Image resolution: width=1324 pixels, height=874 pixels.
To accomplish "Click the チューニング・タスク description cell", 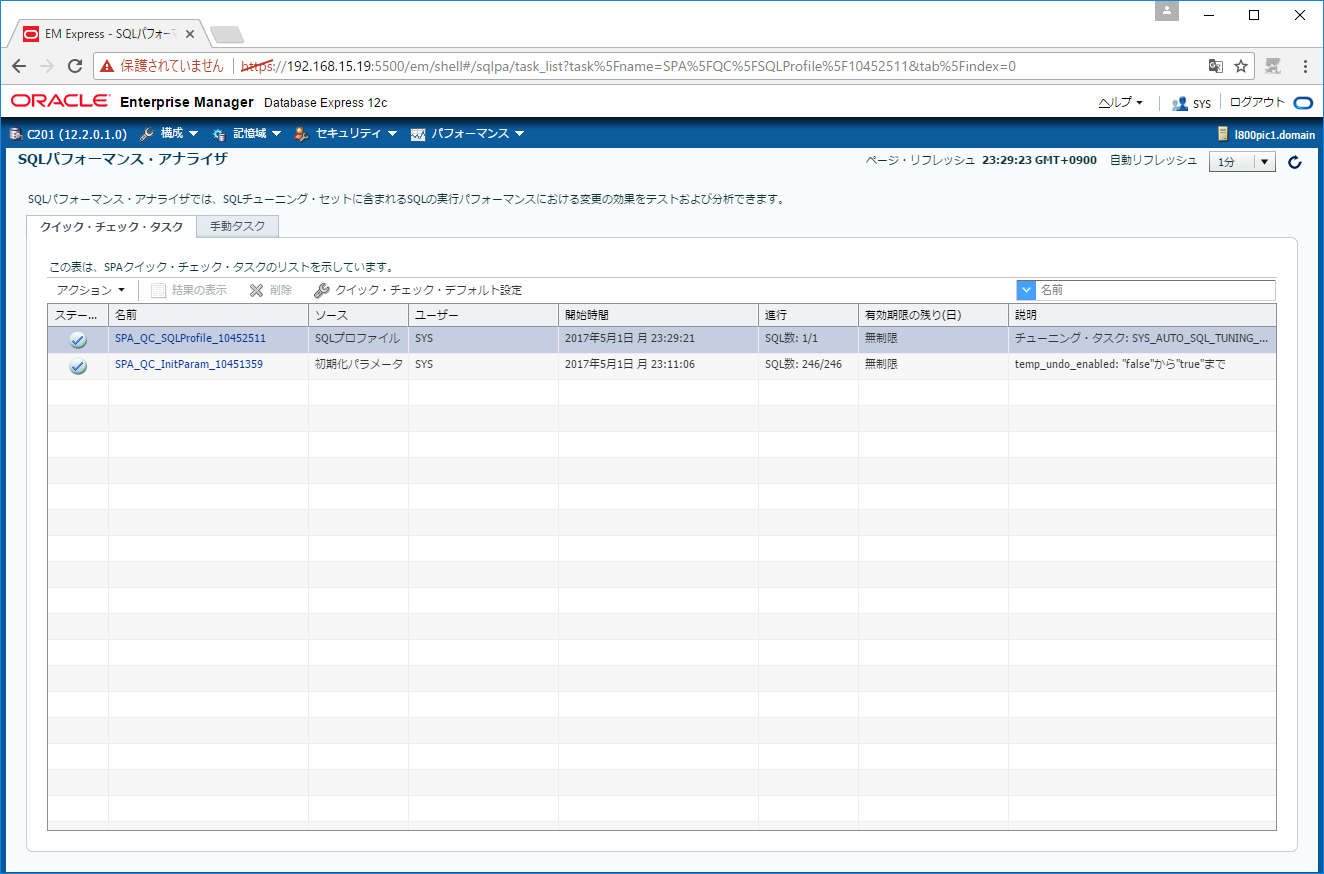I will click(1142, 339).
